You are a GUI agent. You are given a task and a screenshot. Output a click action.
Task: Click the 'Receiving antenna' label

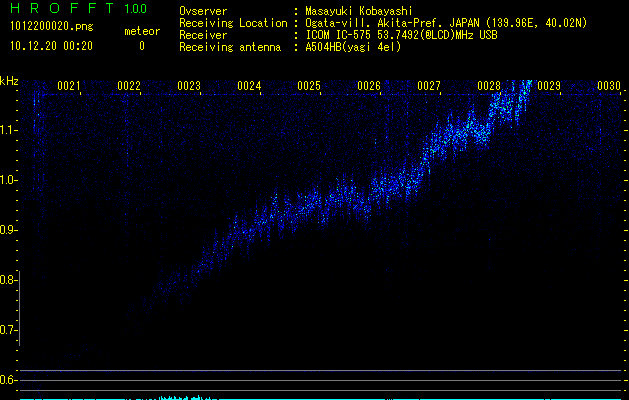point(230,47)
